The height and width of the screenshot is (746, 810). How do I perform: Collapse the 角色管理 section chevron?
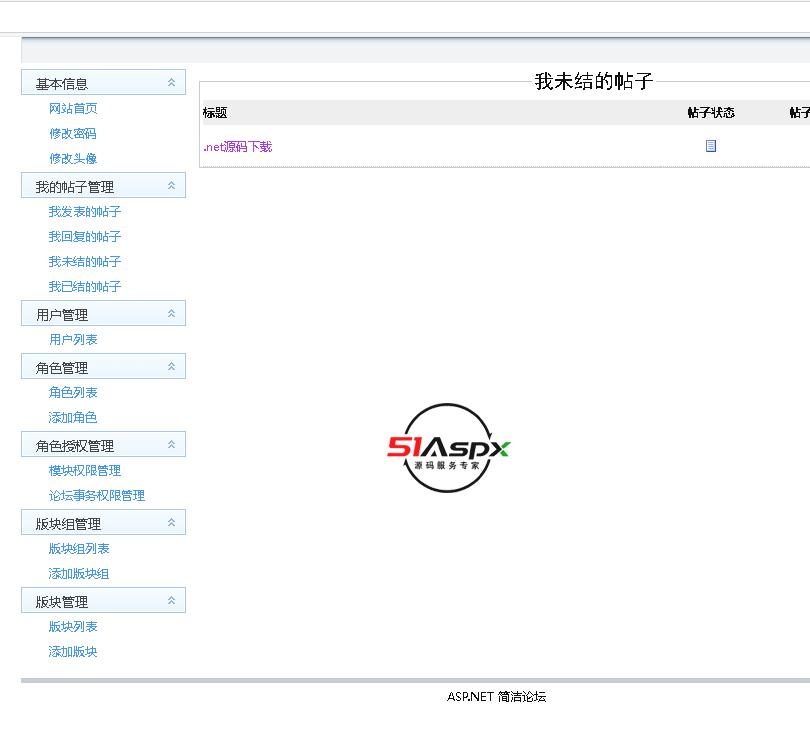(172, 366)
